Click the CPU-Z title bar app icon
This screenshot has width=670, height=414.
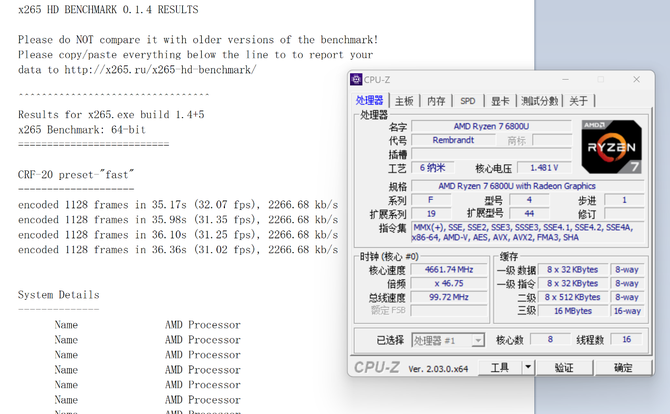(356, 79)
